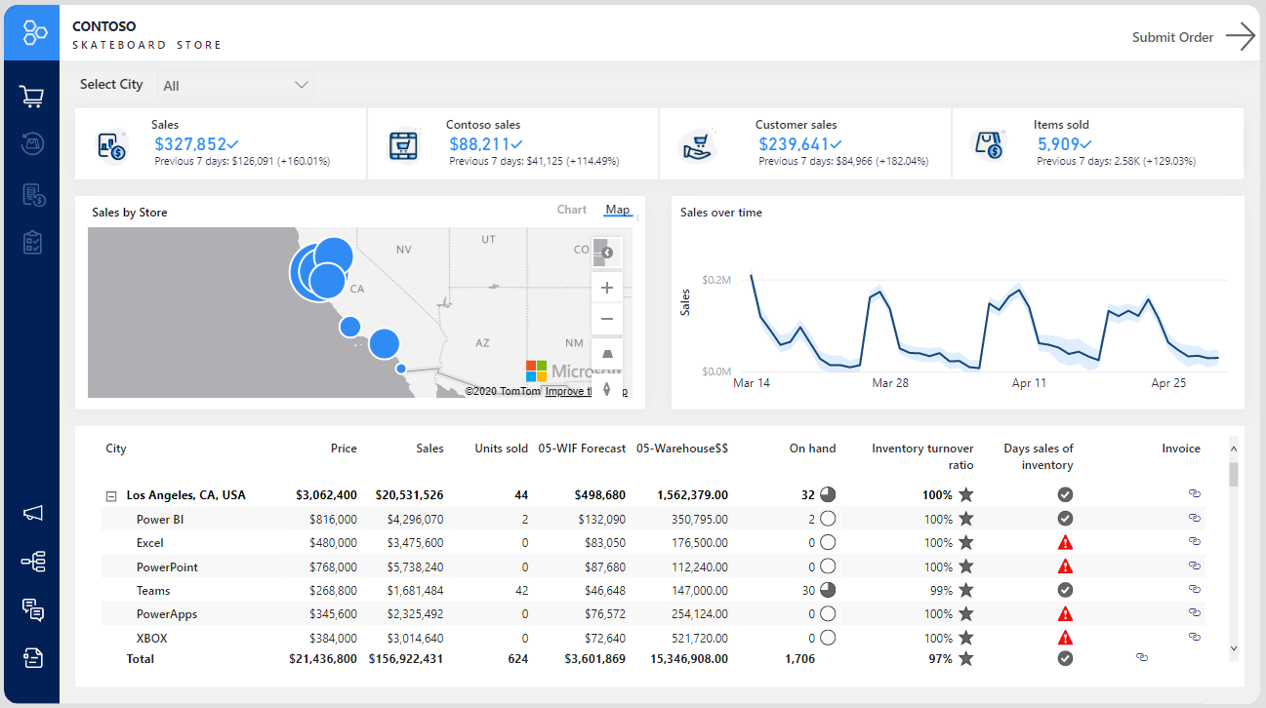
Task: Click the table vertical scrollbar thumb
Action: [x=1233, y=474]
